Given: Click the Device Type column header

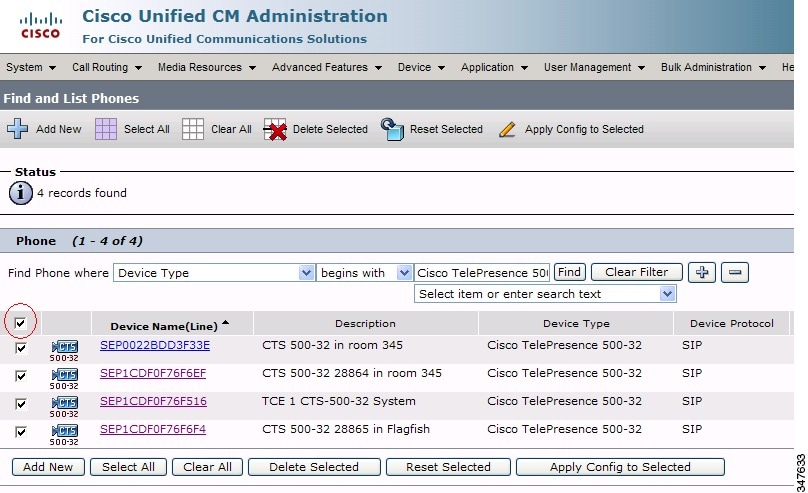Looking at the screenshot, I should pyautogui.click(x=576, y=324).
